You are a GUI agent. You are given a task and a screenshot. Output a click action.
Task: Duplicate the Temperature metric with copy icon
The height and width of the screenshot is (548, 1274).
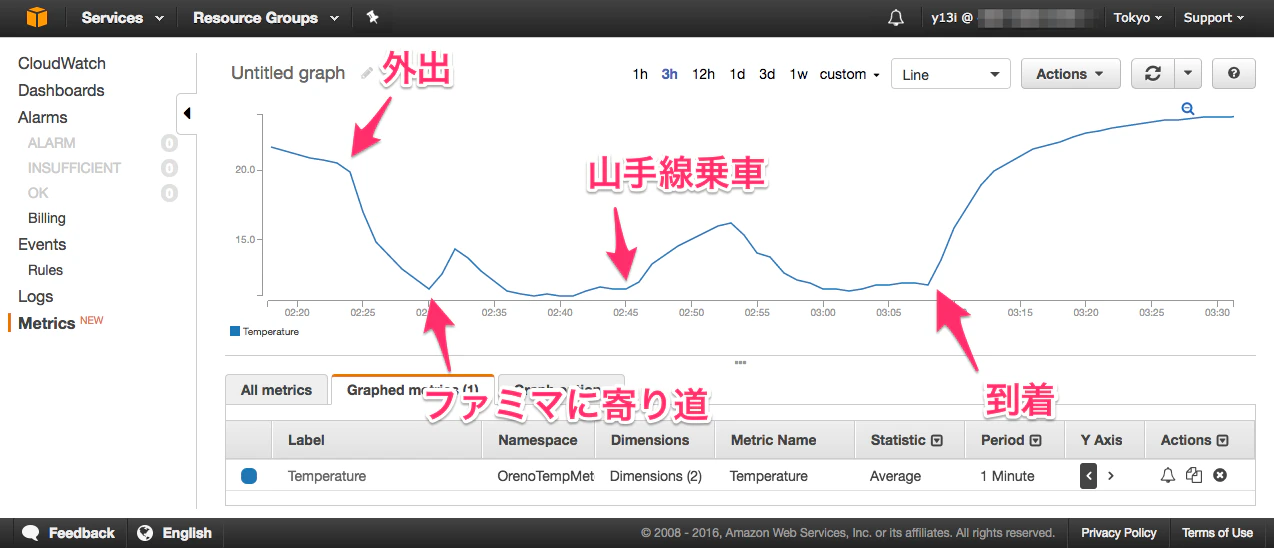[x=1193, y=476]
